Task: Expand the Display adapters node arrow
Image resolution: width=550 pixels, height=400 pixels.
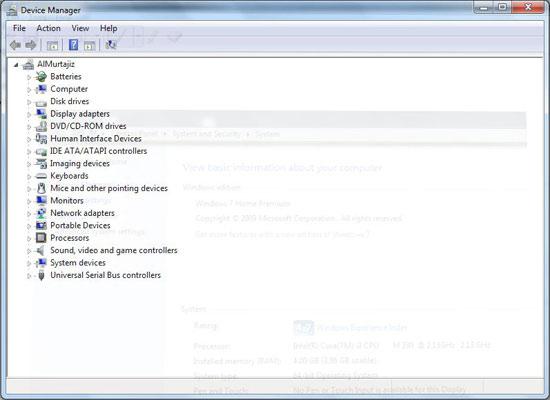Action: tap(29, 114)
